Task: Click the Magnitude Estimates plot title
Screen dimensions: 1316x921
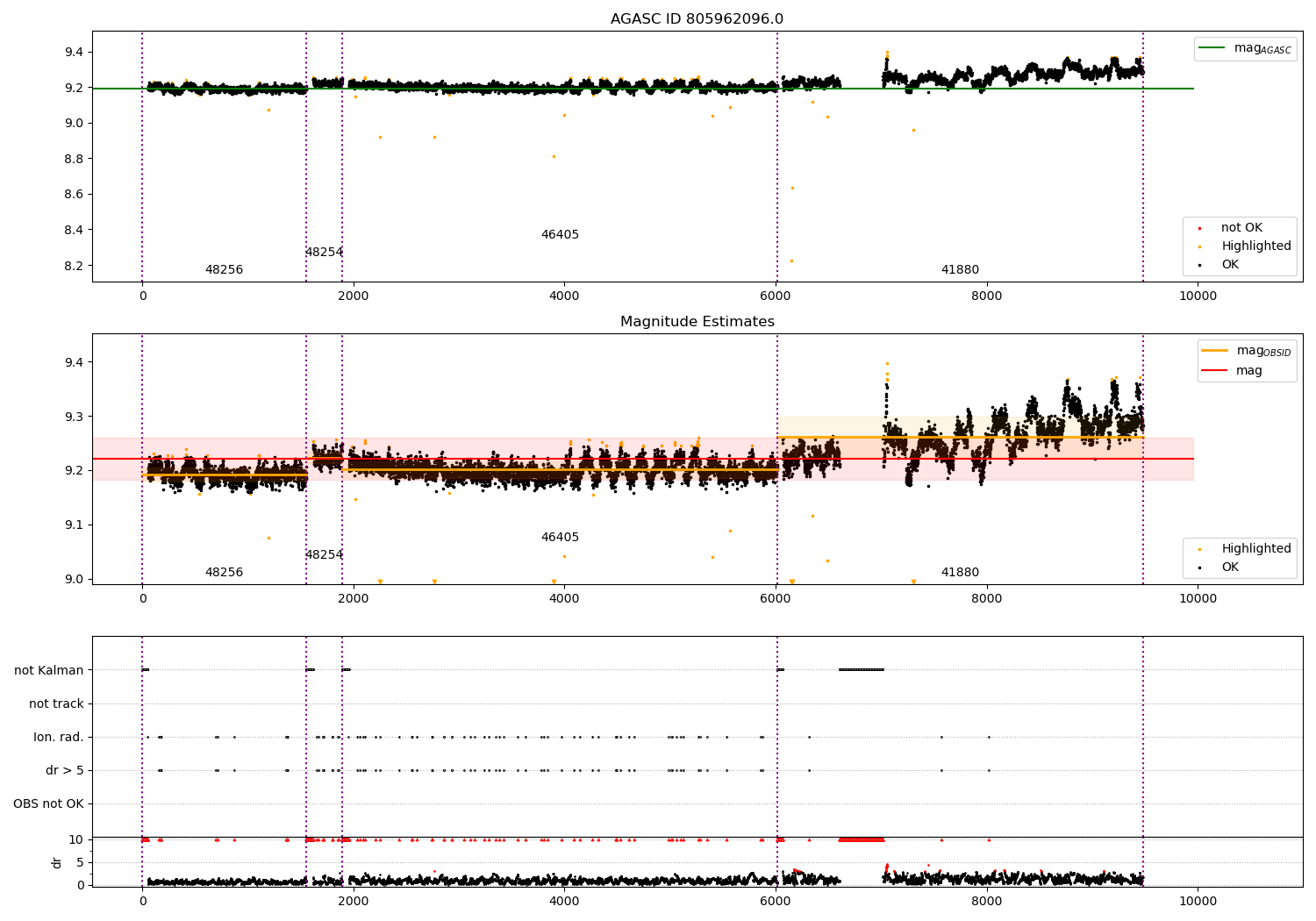Action: pos(697,322)
